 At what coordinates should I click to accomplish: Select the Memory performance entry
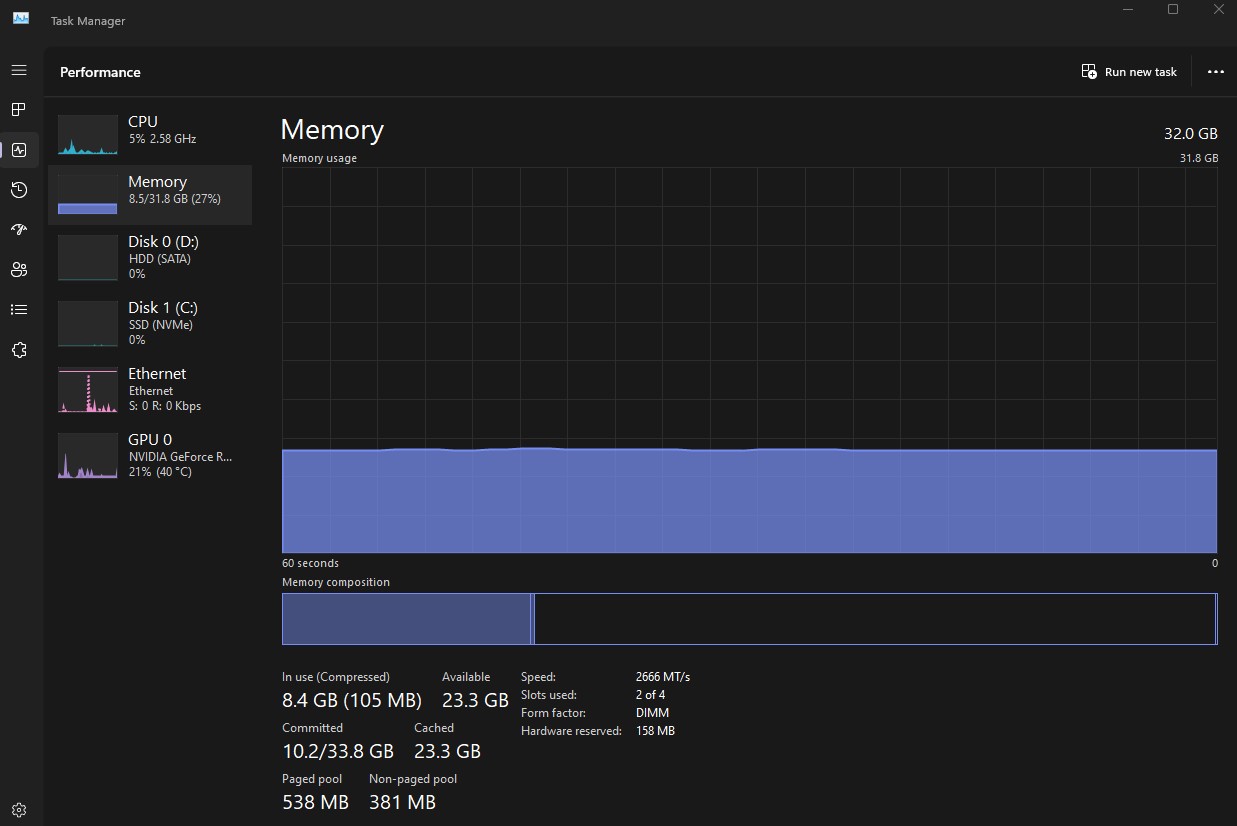click(x=150, y=194)
